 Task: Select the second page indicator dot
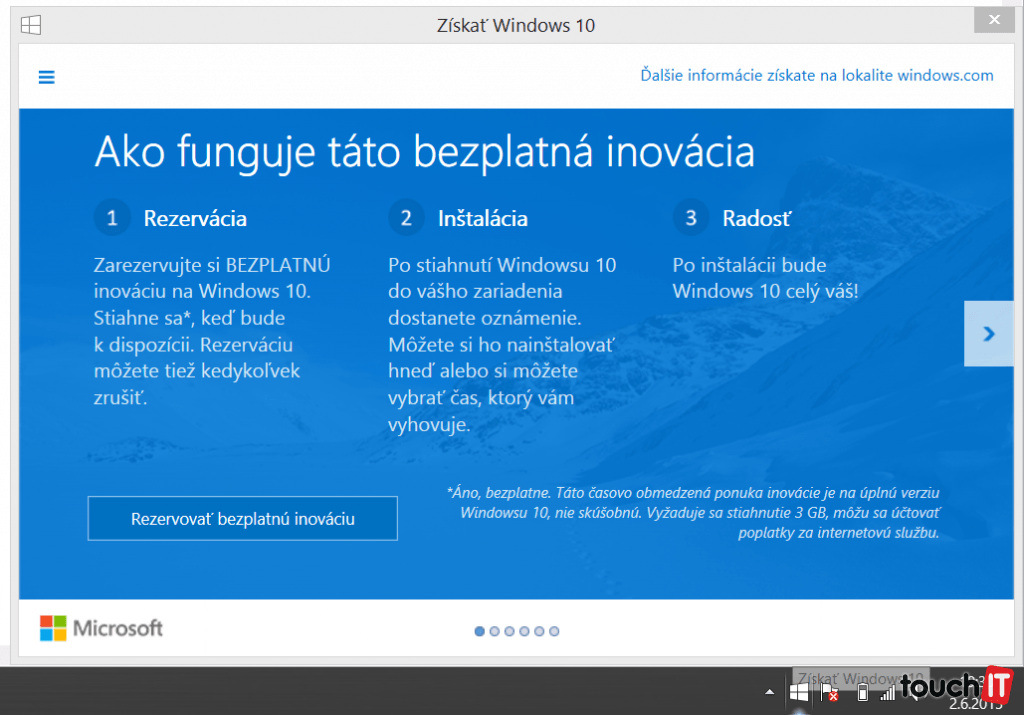click(495, 631)
